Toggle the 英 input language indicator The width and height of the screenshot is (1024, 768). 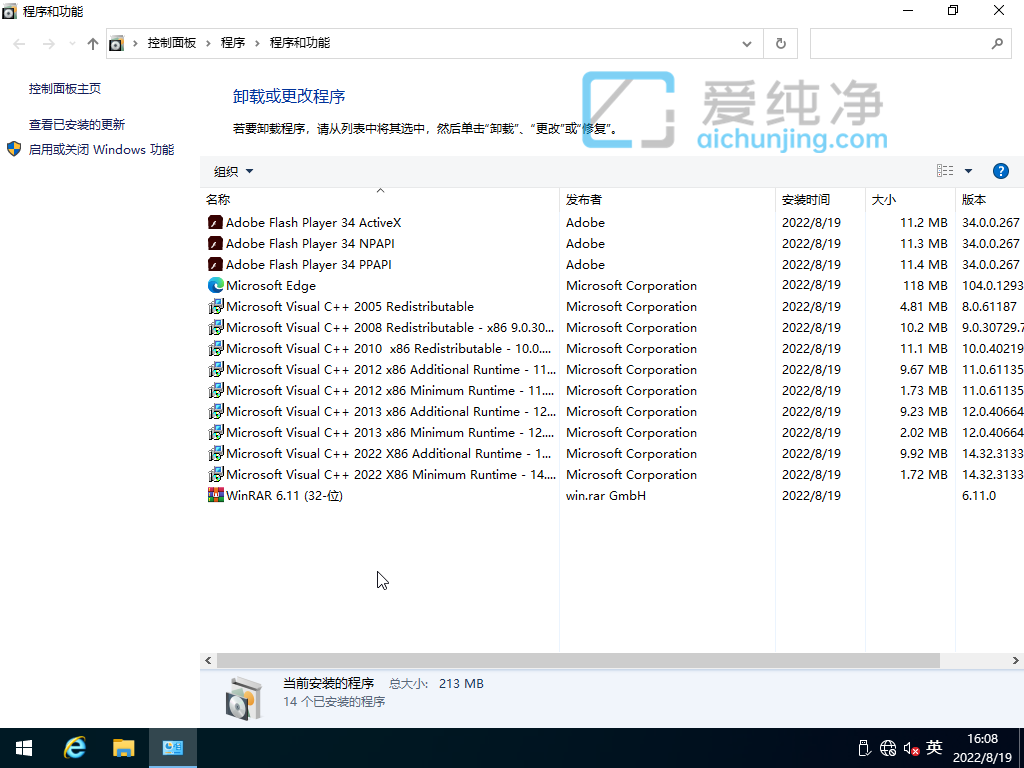[x=934, y=748]
